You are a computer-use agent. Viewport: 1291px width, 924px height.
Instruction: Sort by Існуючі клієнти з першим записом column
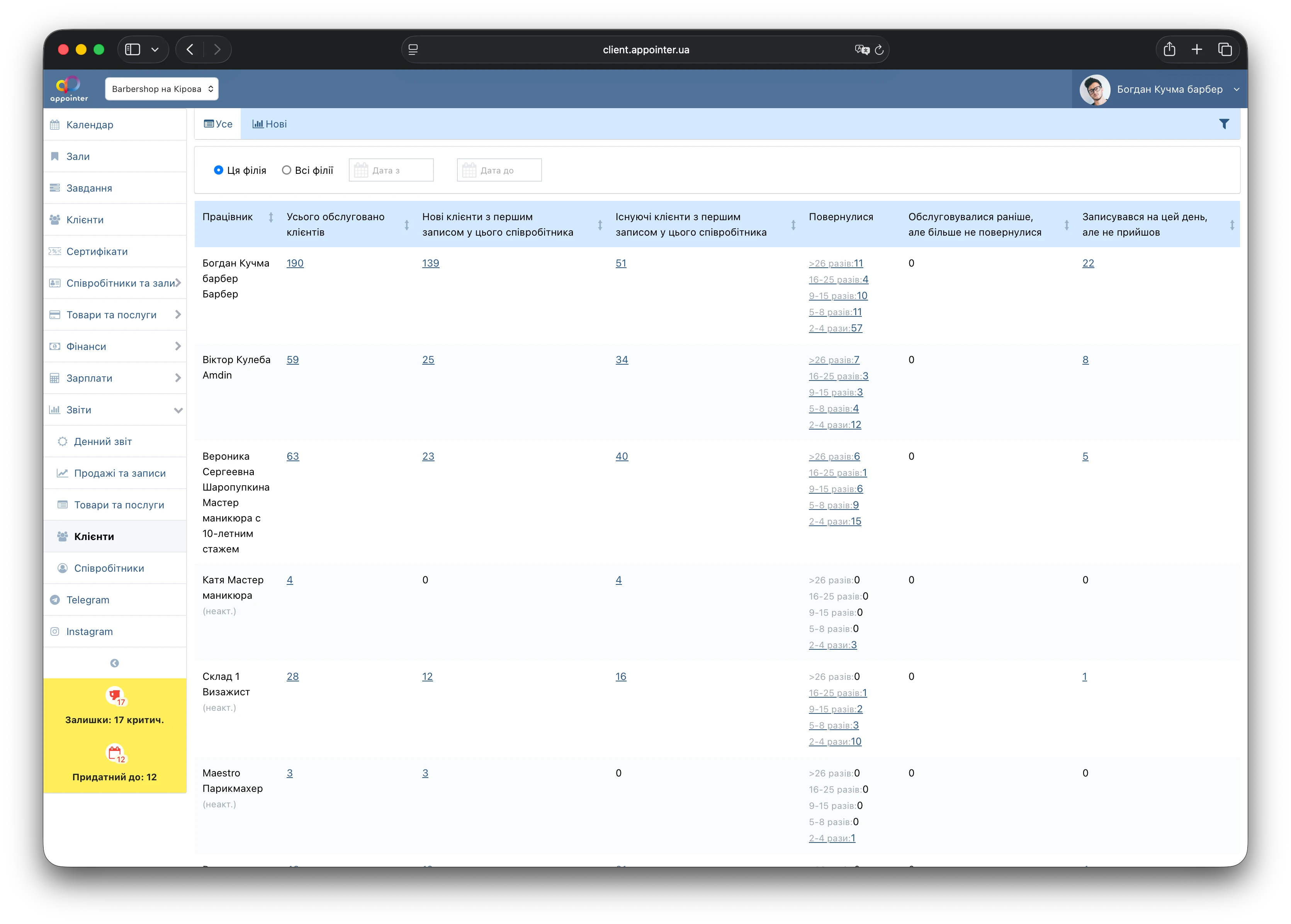pyautogui.click(x=793, y=225)
